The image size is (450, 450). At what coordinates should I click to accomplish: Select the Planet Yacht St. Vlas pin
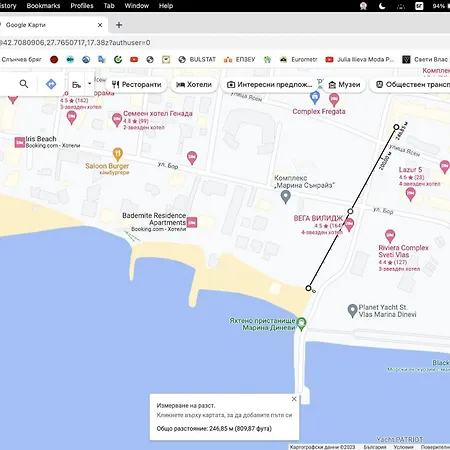352,311
